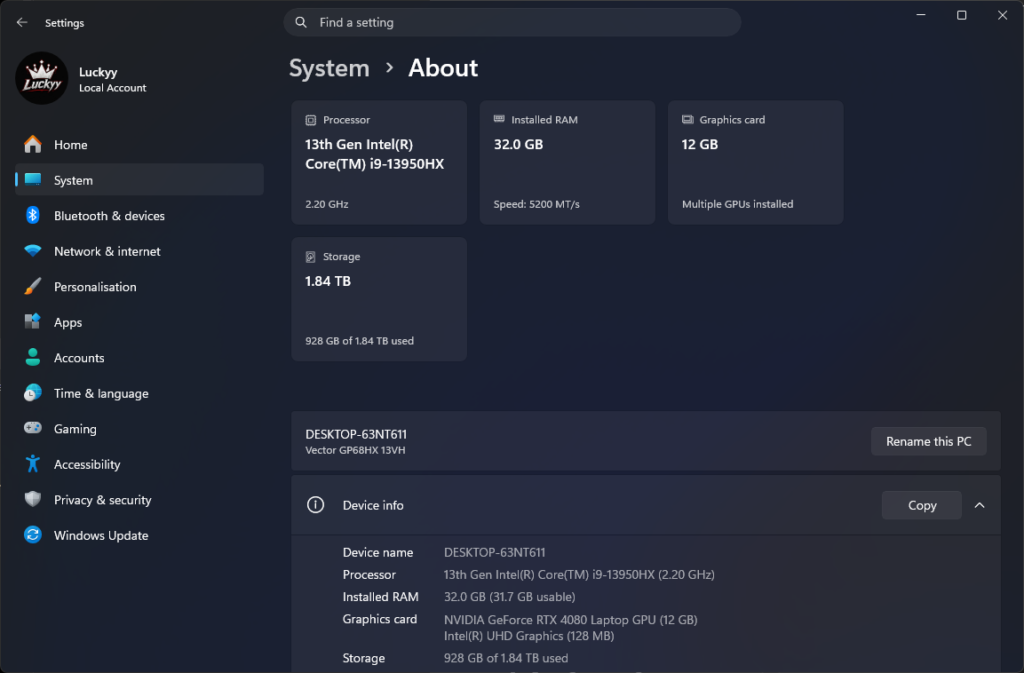Open Apps settings

[x=139, y=322]
